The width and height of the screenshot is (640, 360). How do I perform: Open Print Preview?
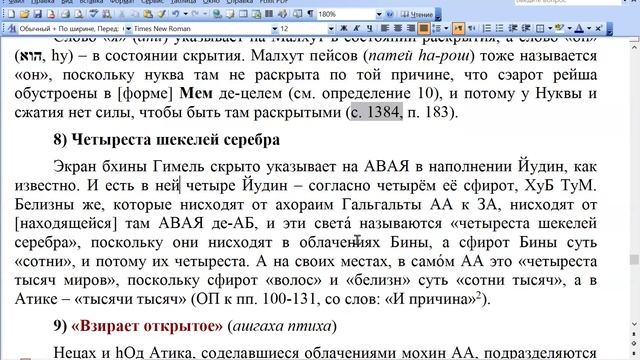pos(78,14)
